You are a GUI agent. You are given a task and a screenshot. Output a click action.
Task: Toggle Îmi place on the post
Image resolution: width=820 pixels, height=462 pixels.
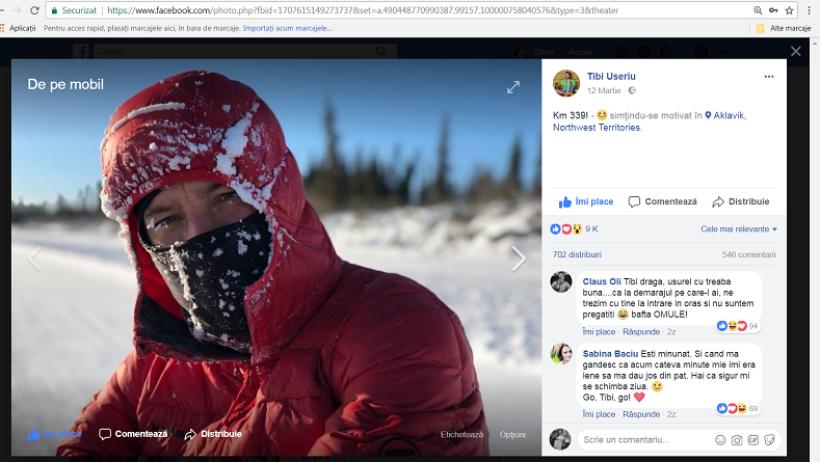tap(586, 202)
